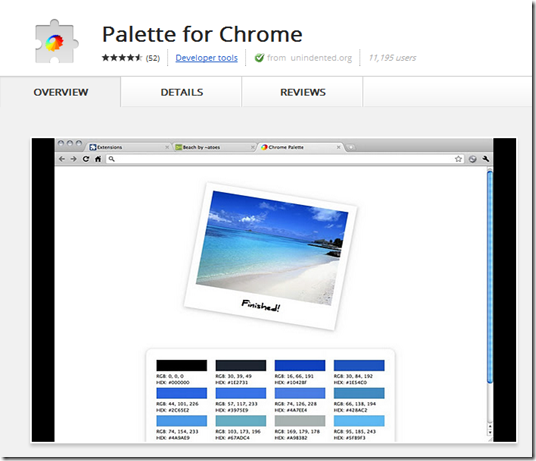Close the Extensions tab in the preview
536x461 pixels.
pyautogui.click(x=167, y=147)
